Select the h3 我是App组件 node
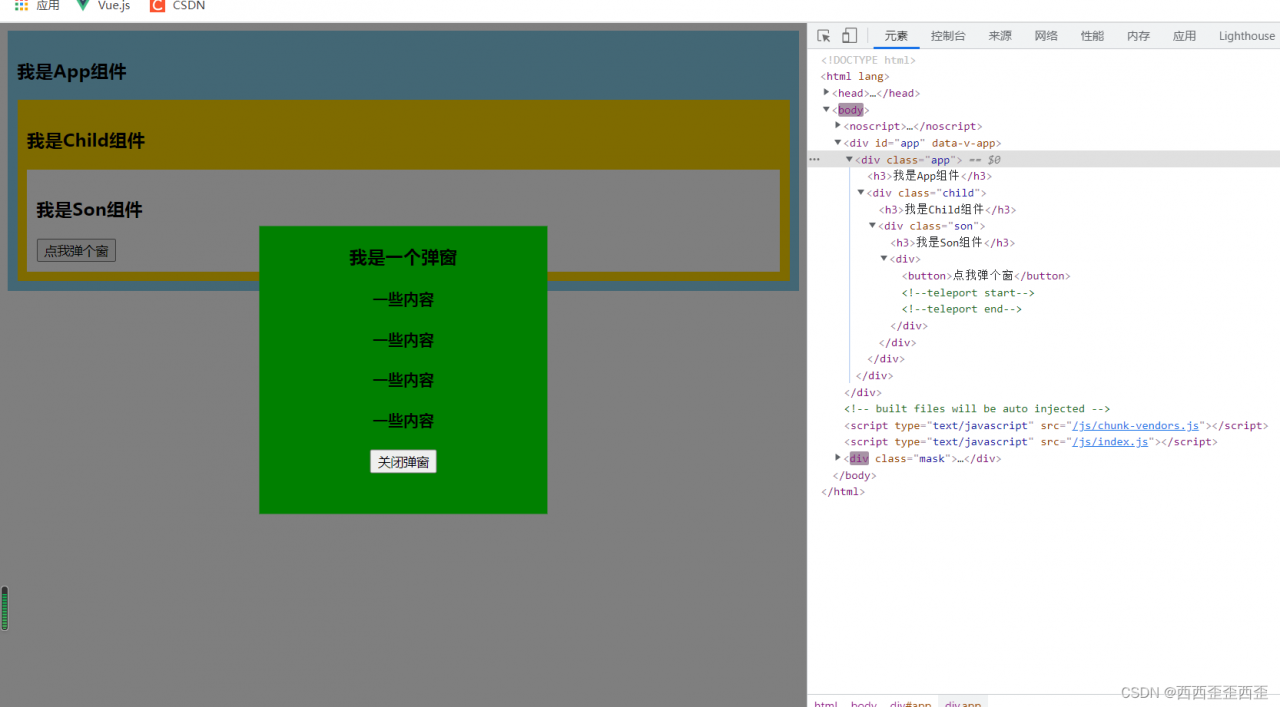This screenshot has height=707, width=1280. click(929, 176)
